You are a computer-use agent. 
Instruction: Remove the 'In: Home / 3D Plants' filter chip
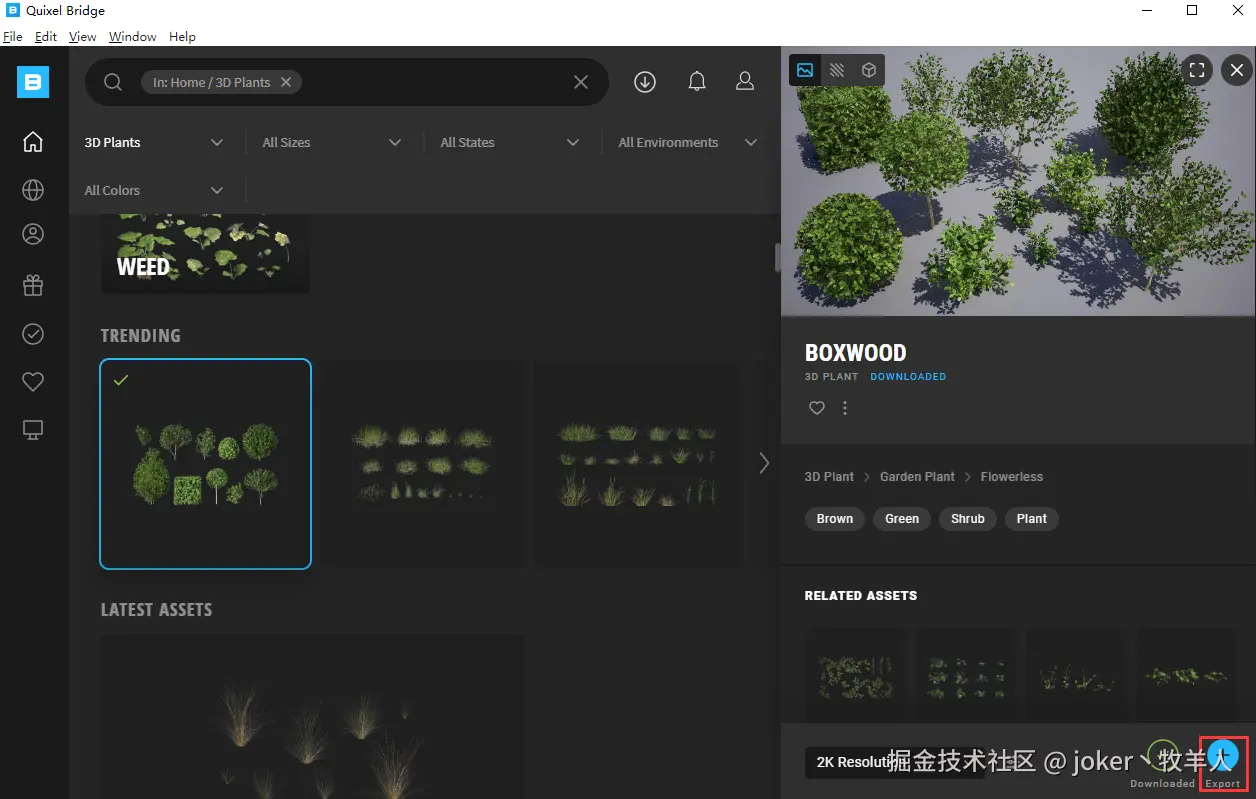coord(286,82)
